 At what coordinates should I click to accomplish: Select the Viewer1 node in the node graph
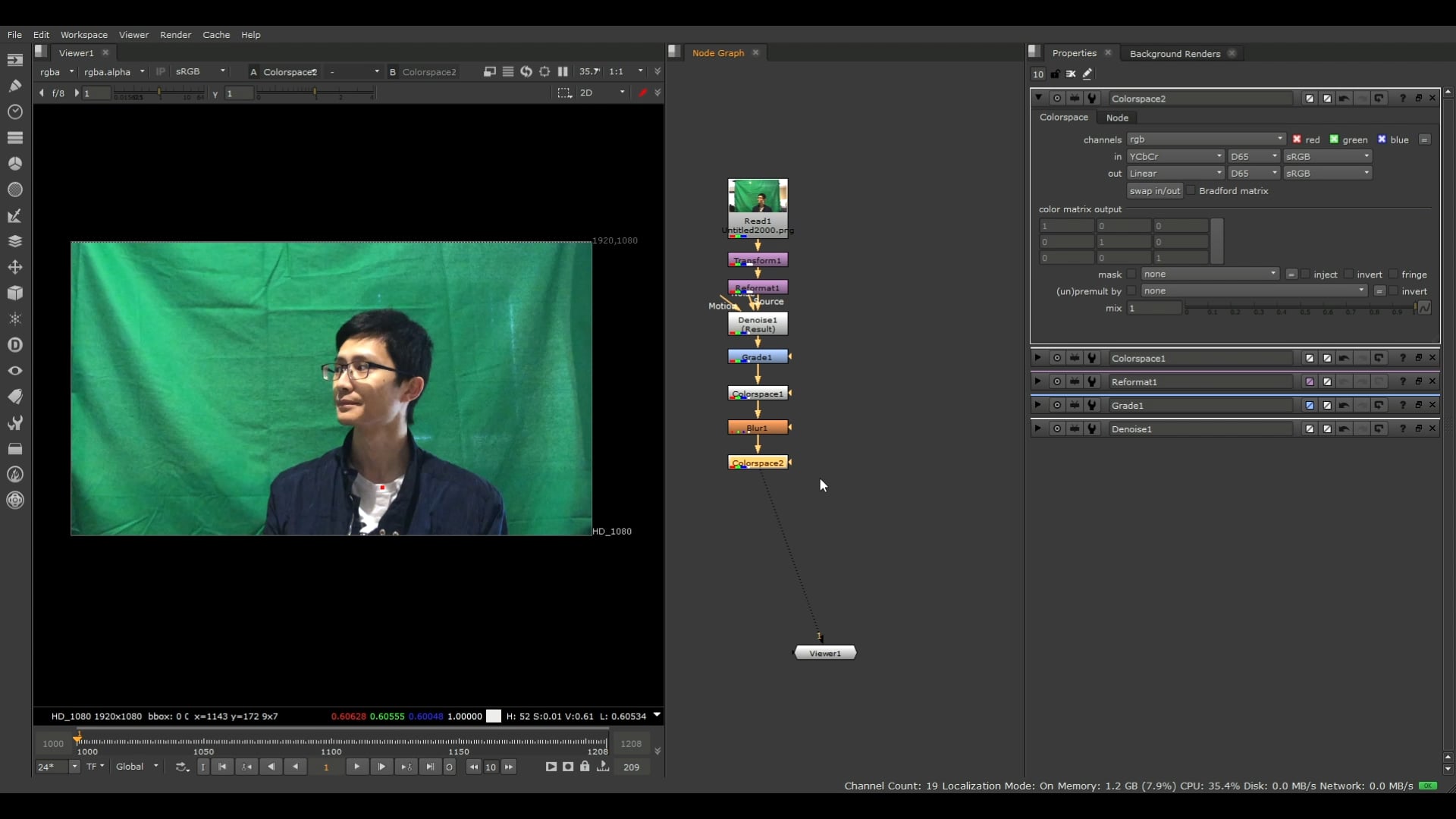(825, 652)
